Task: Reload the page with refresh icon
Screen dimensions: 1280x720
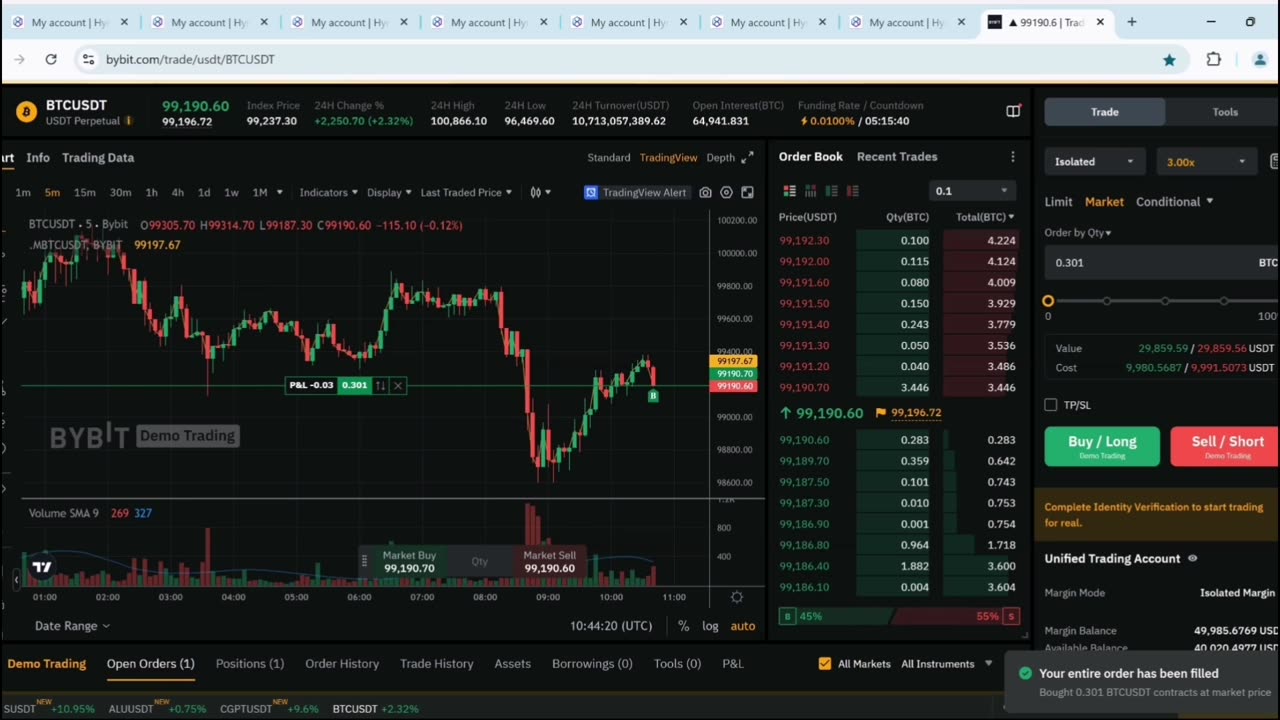Action: pyautogui.click(x=51, y=59)
